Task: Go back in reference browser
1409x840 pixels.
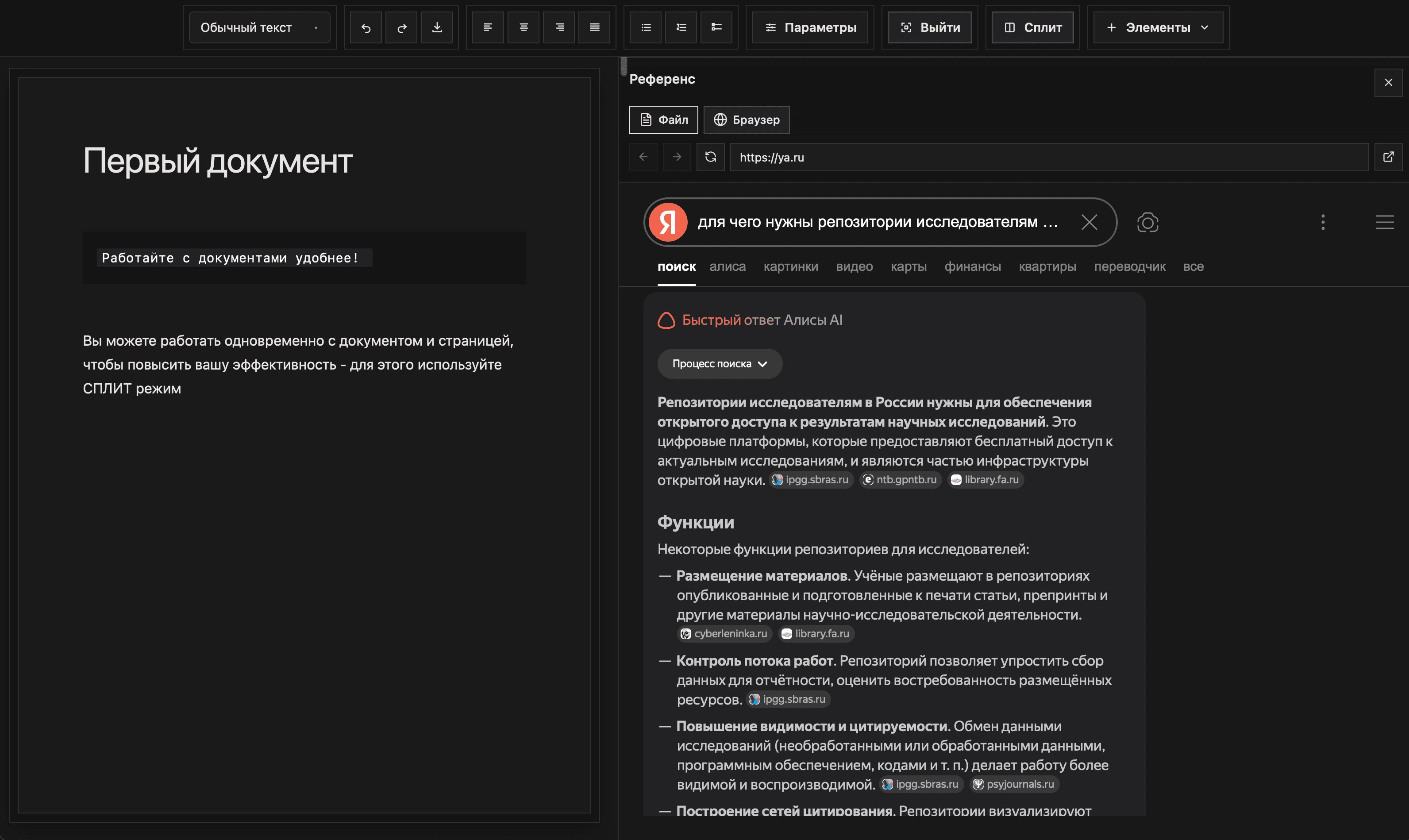Action: [643, 157]
